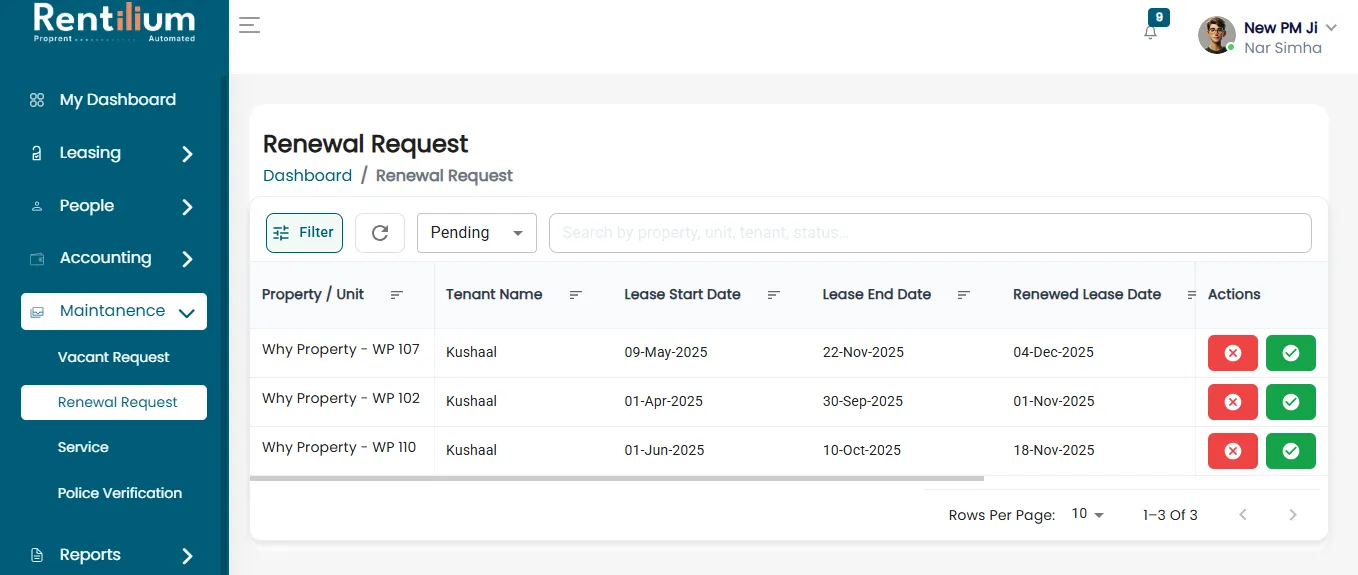Click the Renewed Lease Date column header
This screenshot has width=1358, height=575.
click(x=1087, y=294)
